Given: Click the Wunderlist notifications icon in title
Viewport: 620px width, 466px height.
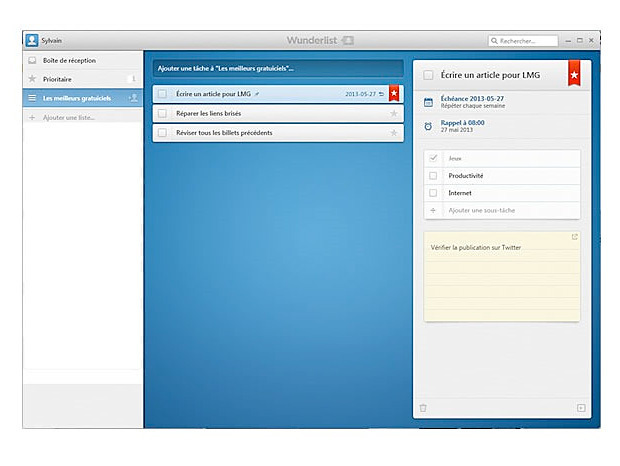Looking at the screenshot, I should pos(348,41).
